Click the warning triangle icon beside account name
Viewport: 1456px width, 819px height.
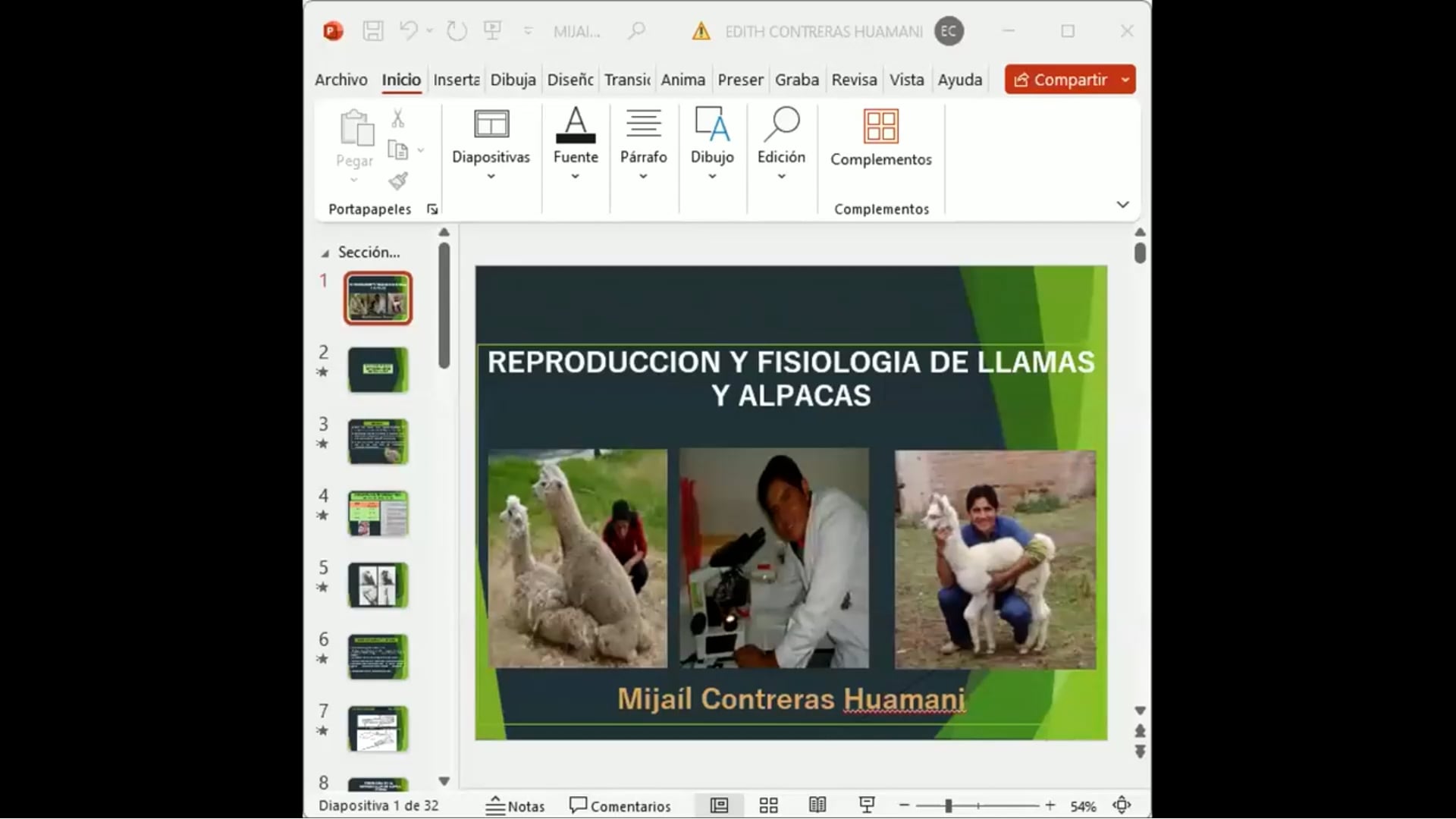click(701, 32)
